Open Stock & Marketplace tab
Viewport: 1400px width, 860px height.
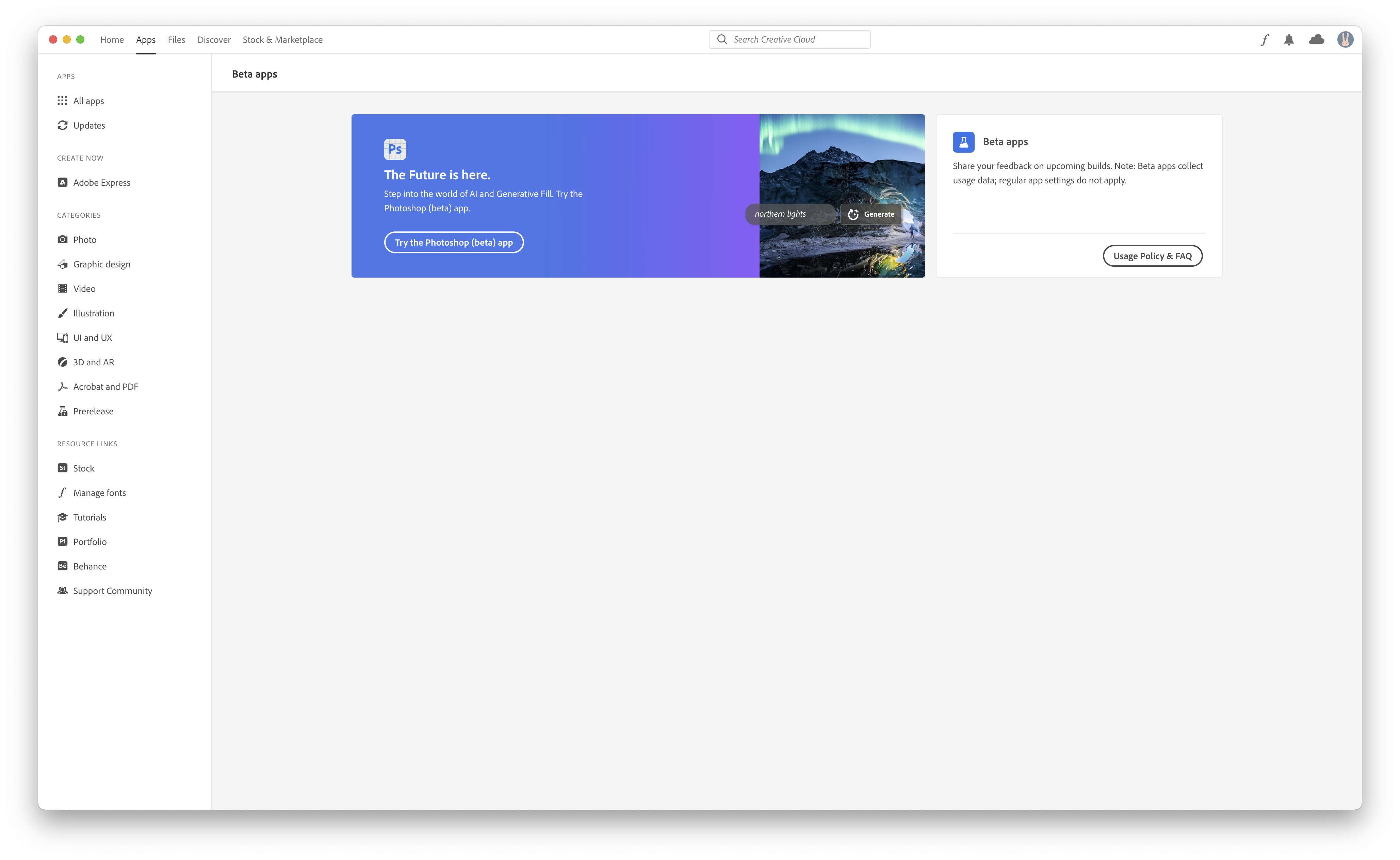pyautogui.click(x=283, y=40)
